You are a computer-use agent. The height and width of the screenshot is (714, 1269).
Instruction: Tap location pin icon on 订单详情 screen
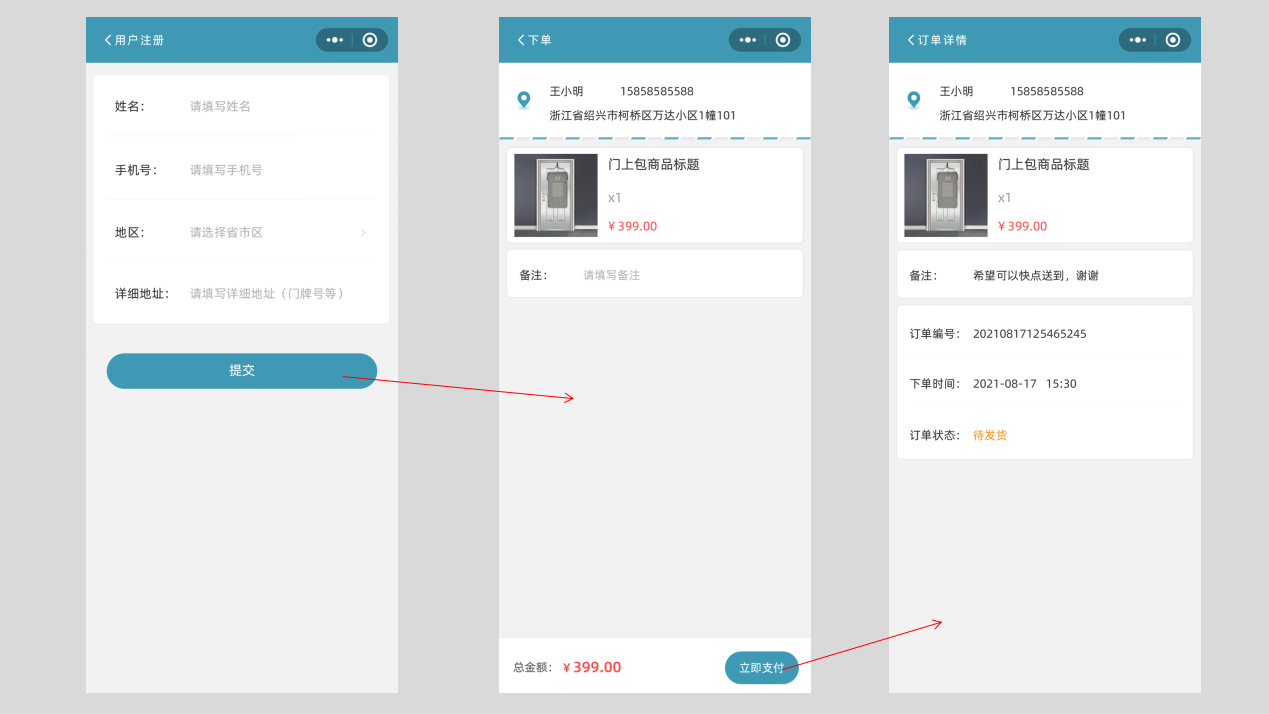pos(914,100)
